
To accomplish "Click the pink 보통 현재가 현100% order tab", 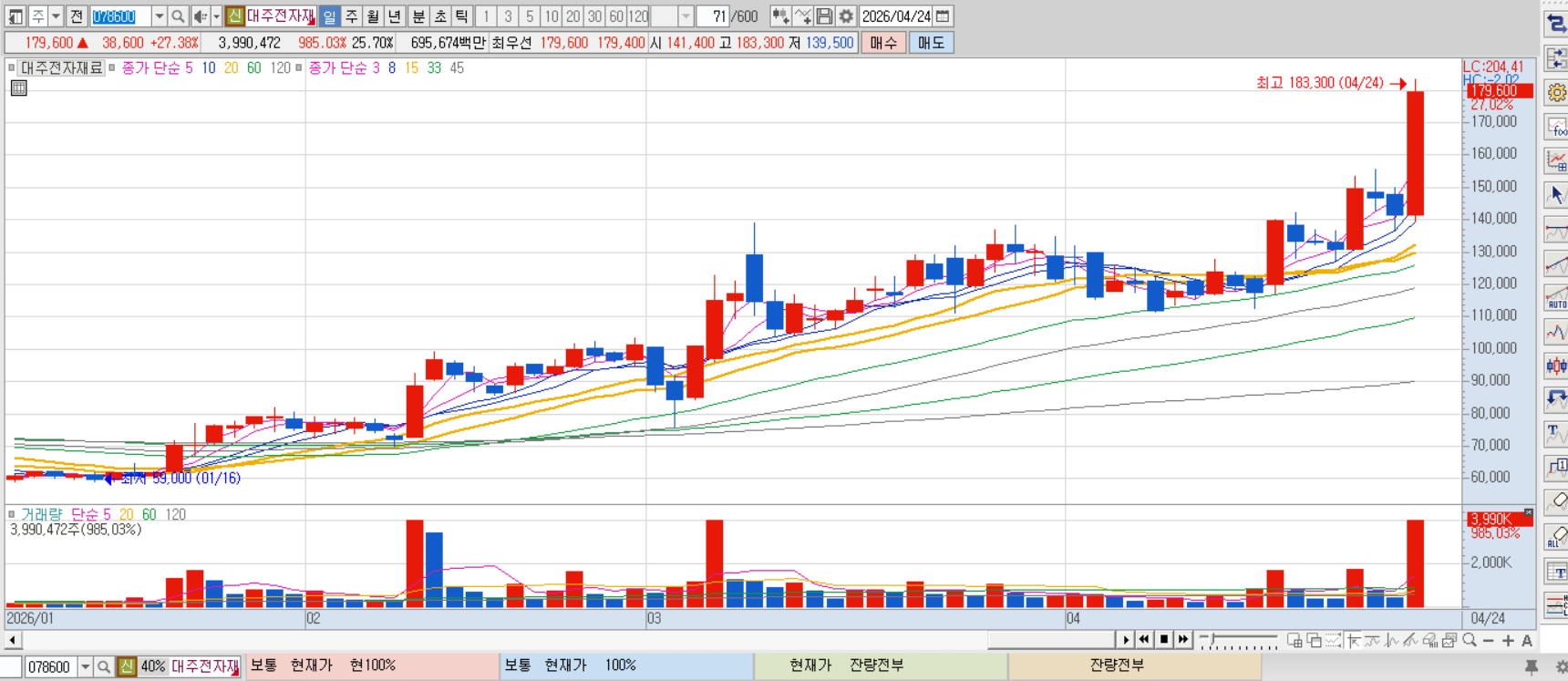I will 373,666.
